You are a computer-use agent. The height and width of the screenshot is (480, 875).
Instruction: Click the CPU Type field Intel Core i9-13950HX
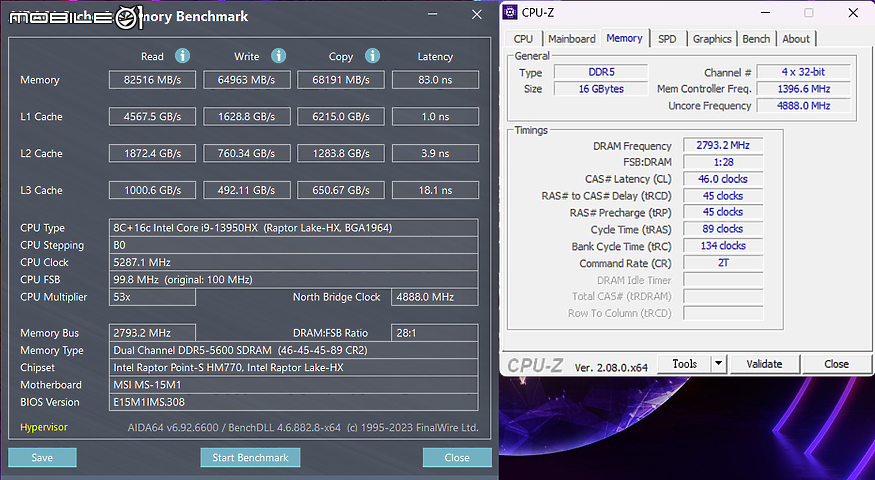pos(294,228)
